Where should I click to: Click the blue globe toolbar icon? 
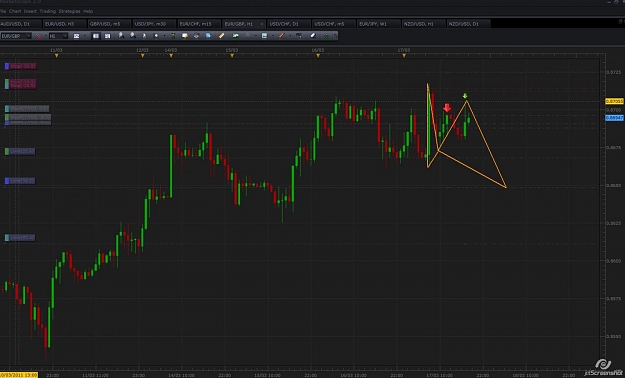point(208,36)
